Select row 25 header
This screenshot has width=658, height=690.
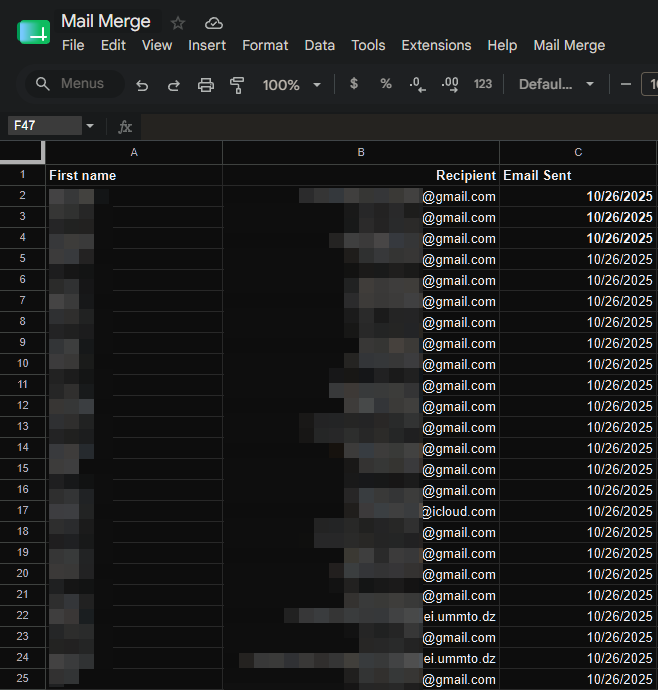point(22,679)
